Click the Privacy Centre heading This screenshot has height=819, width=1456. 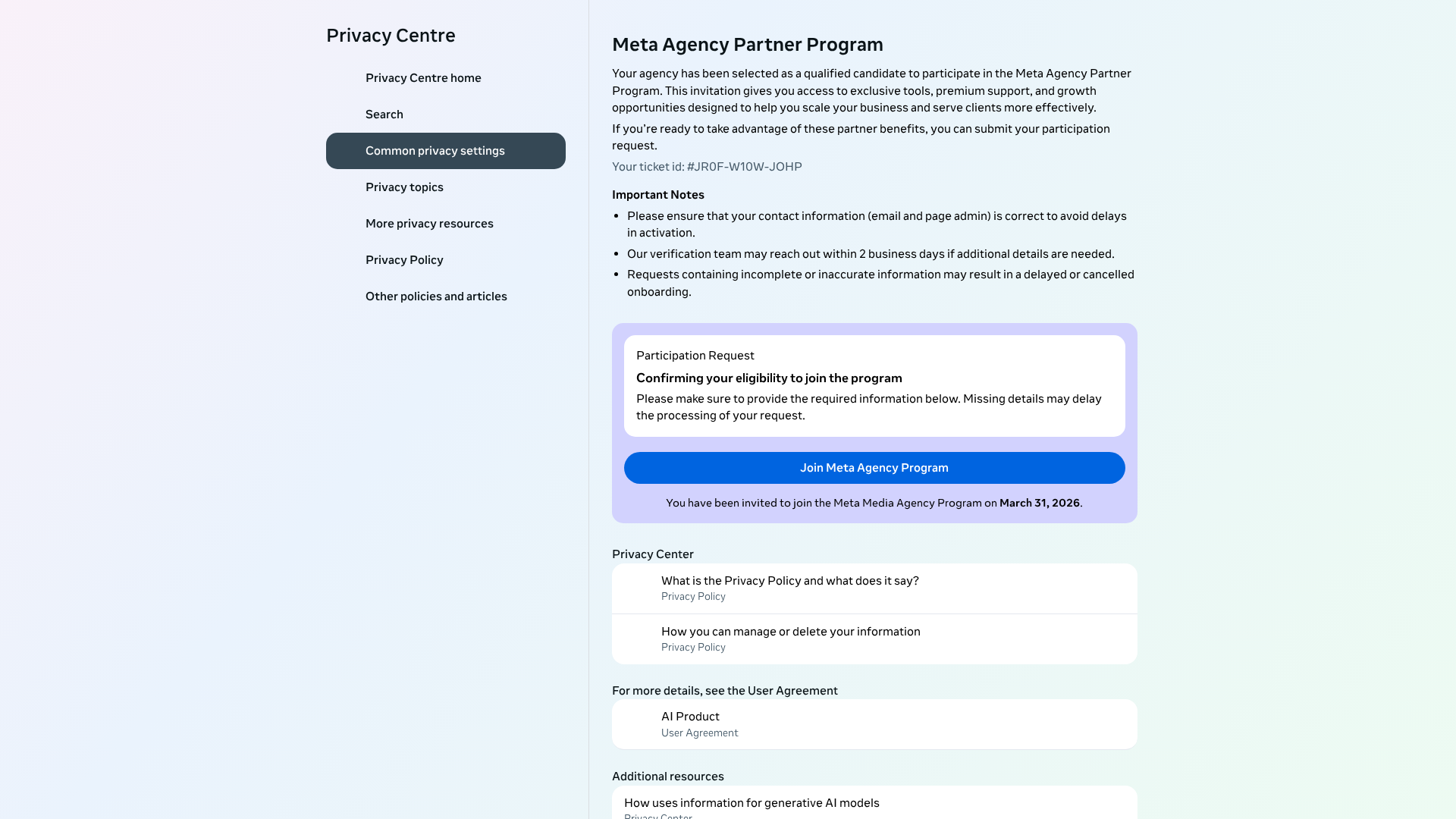pyautogui.click(x=391, y=35)
